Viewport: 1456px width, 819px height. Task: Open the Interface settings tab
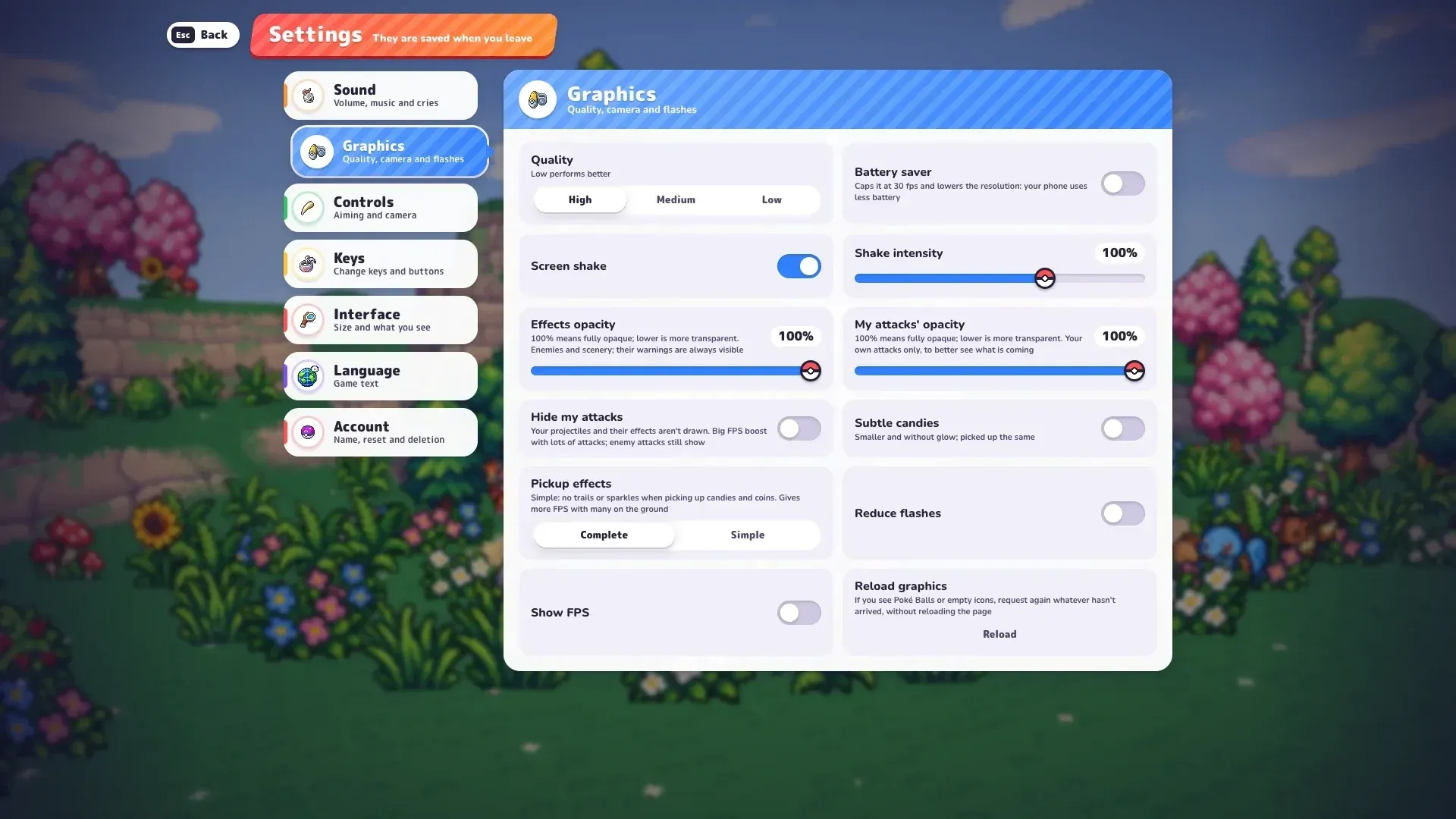(381, 320)
